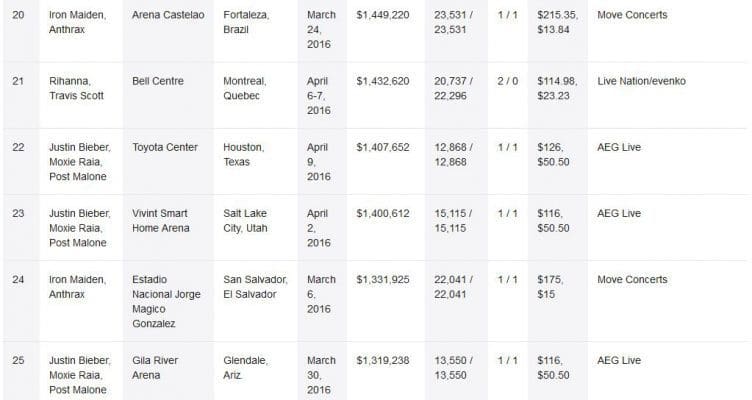
Task: Click the AEG Live promoter in row 22
Action: pos(619,147)
